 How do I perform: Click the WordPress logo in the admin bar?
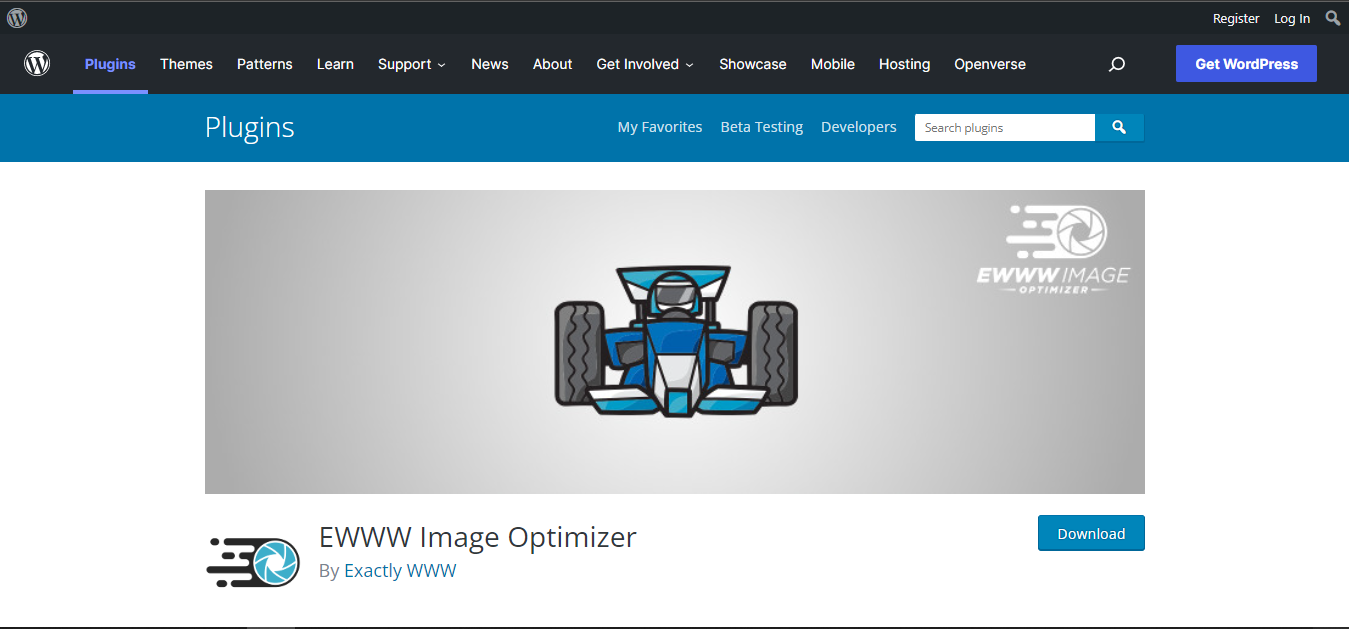[17, 18]
